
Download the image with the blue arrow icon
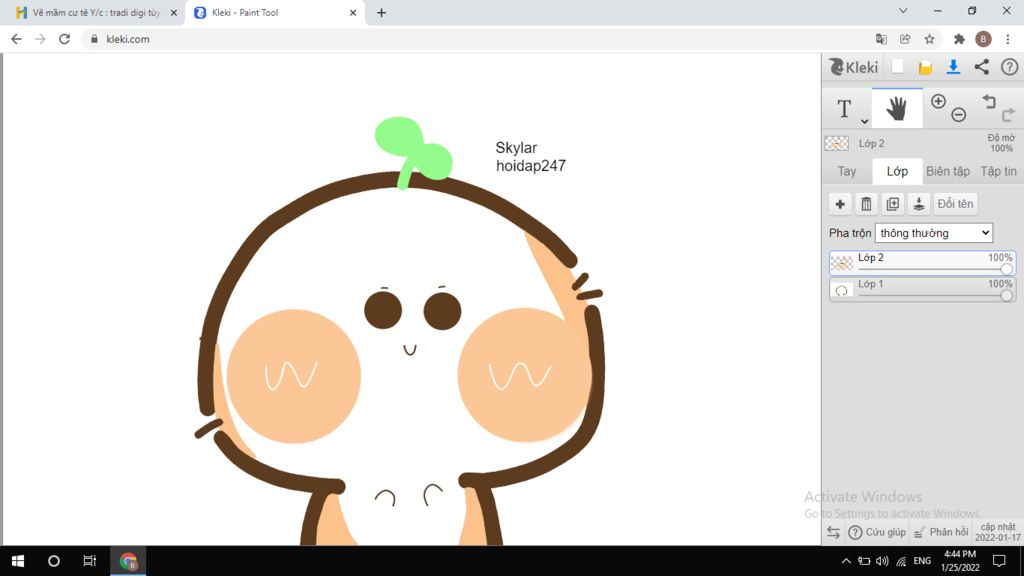[x=953, y=67]
